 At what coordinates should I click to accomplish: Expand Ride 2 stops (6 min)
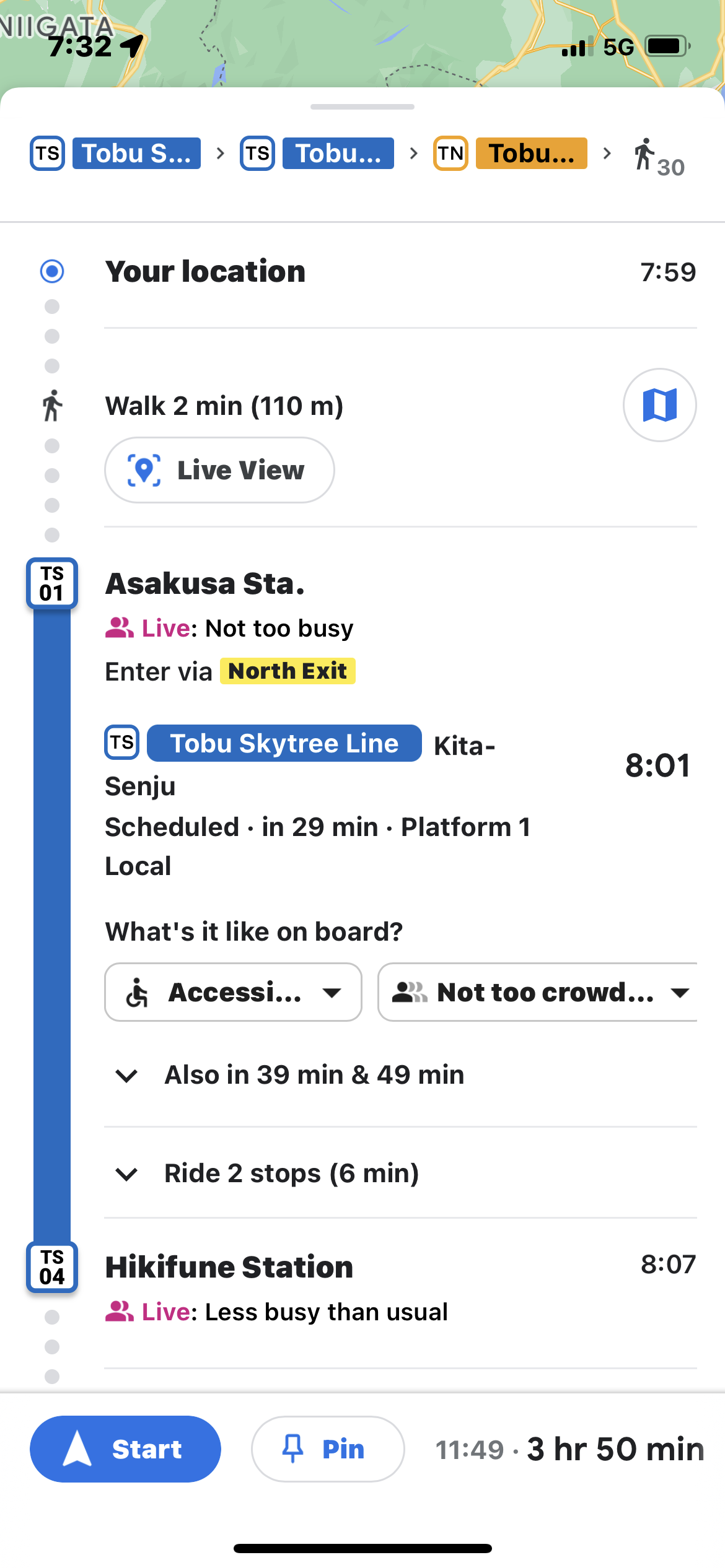291,1174
